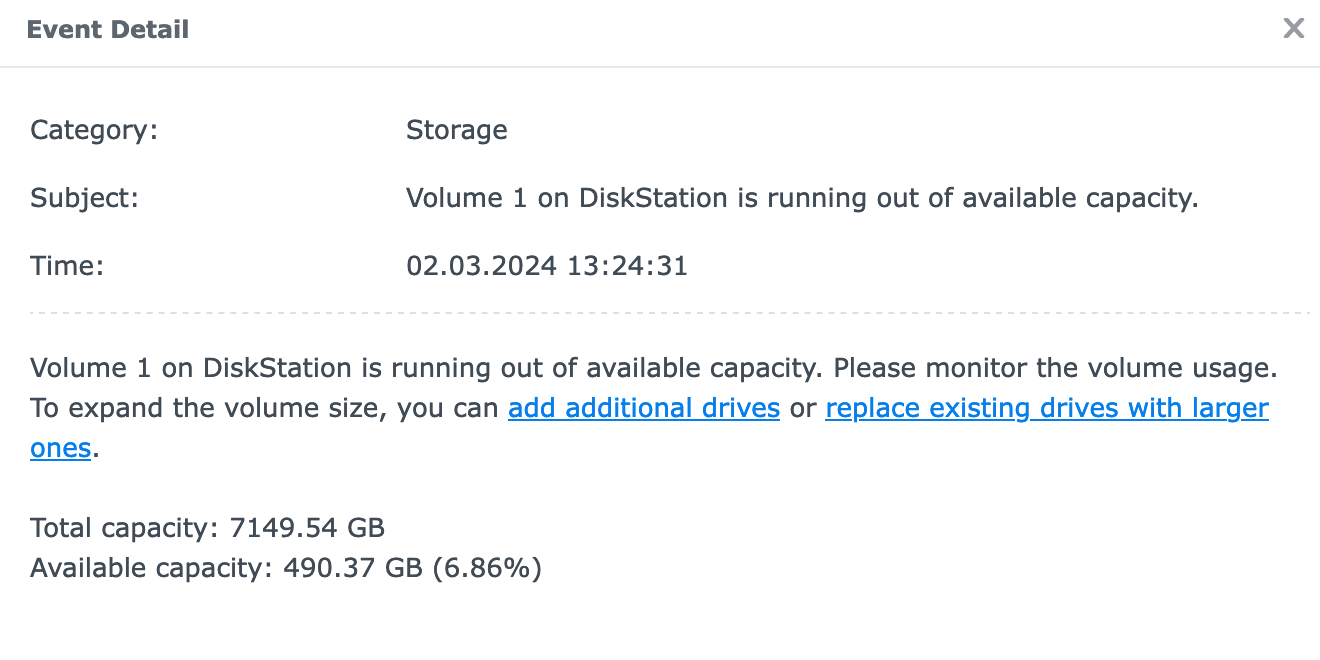Click the "Time:" field label

click(67, 266)
